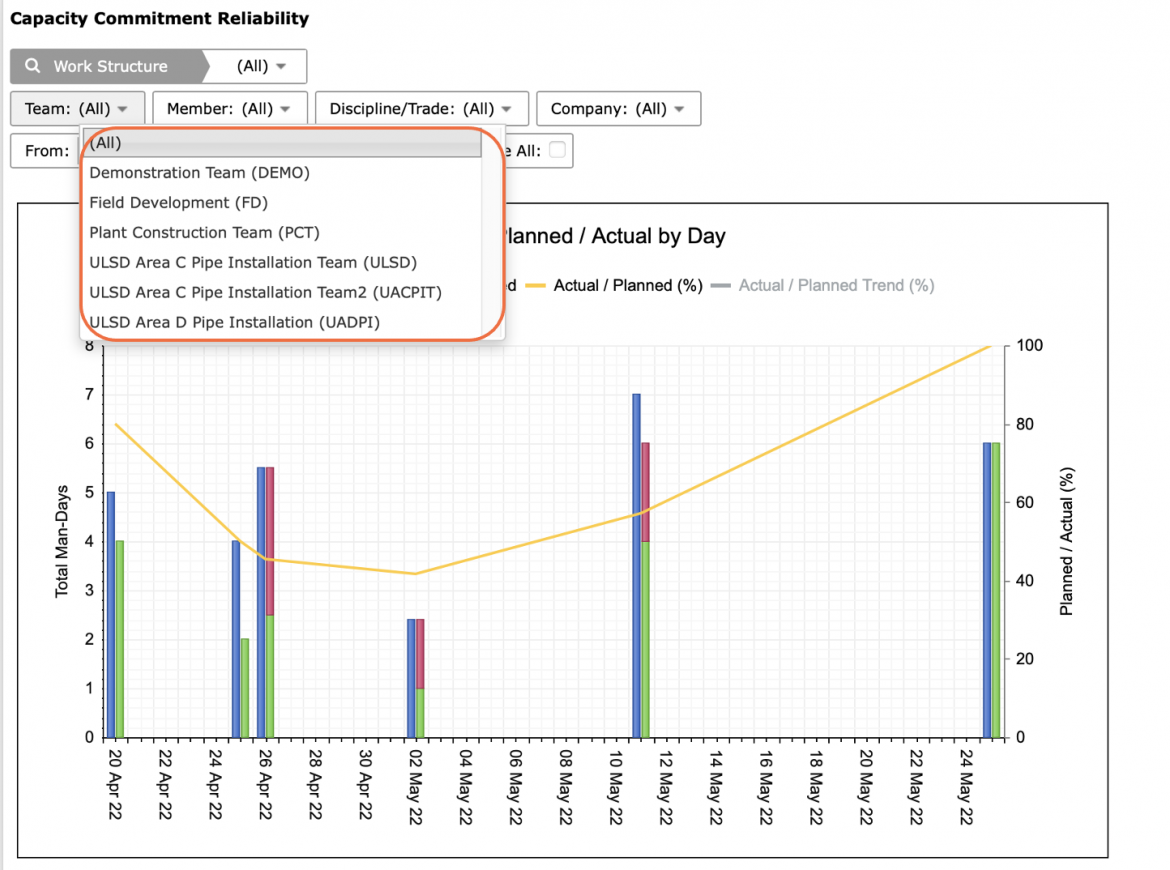Click the grey Actual / Planned Trend legend marker

(x=721, y=286)
